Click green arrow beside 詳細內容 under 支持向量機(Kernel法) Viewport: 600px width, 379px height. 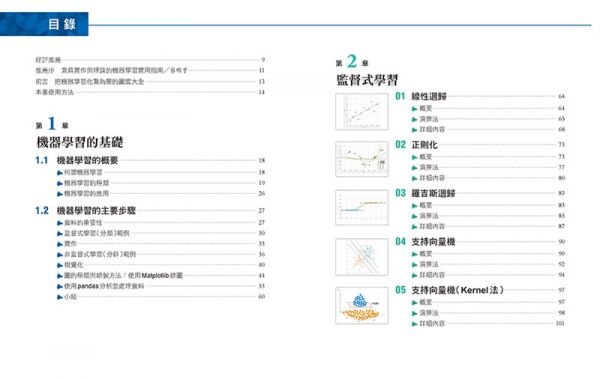coord(414,324)
